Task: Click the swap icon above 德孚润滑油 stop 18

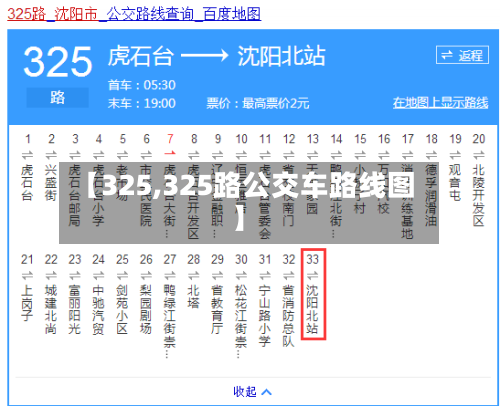Action: coord(431,155)
